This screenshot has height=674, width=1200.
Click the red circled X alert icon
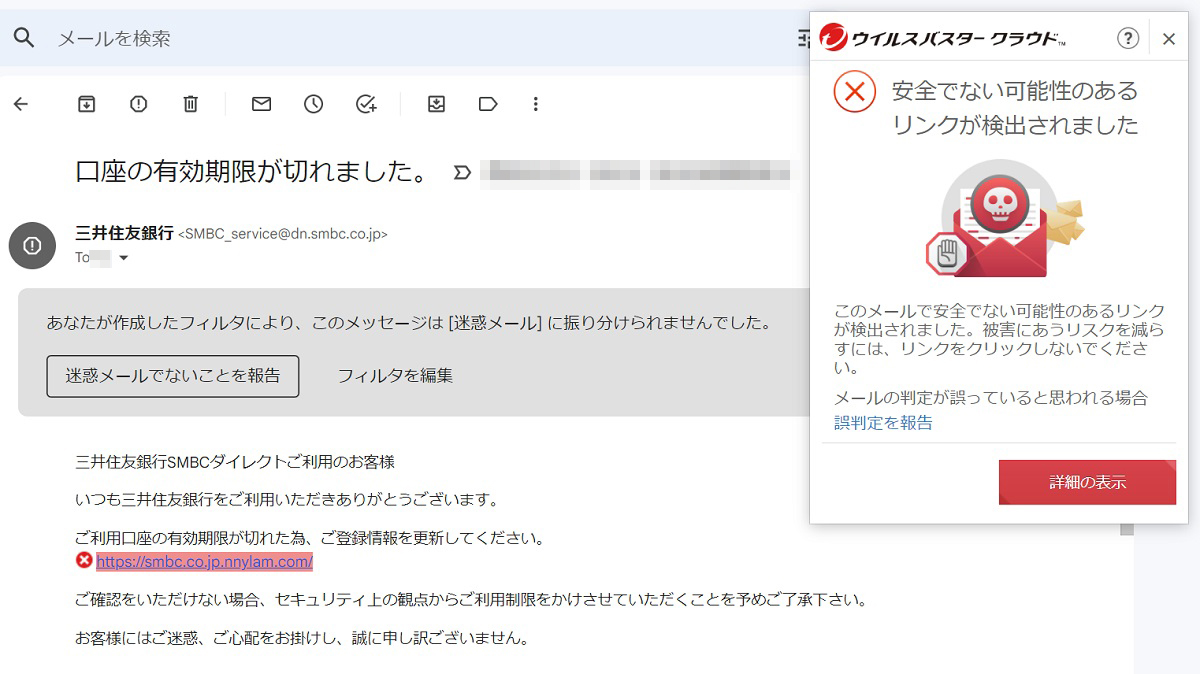pyautogui.click(x=854, y=92)
